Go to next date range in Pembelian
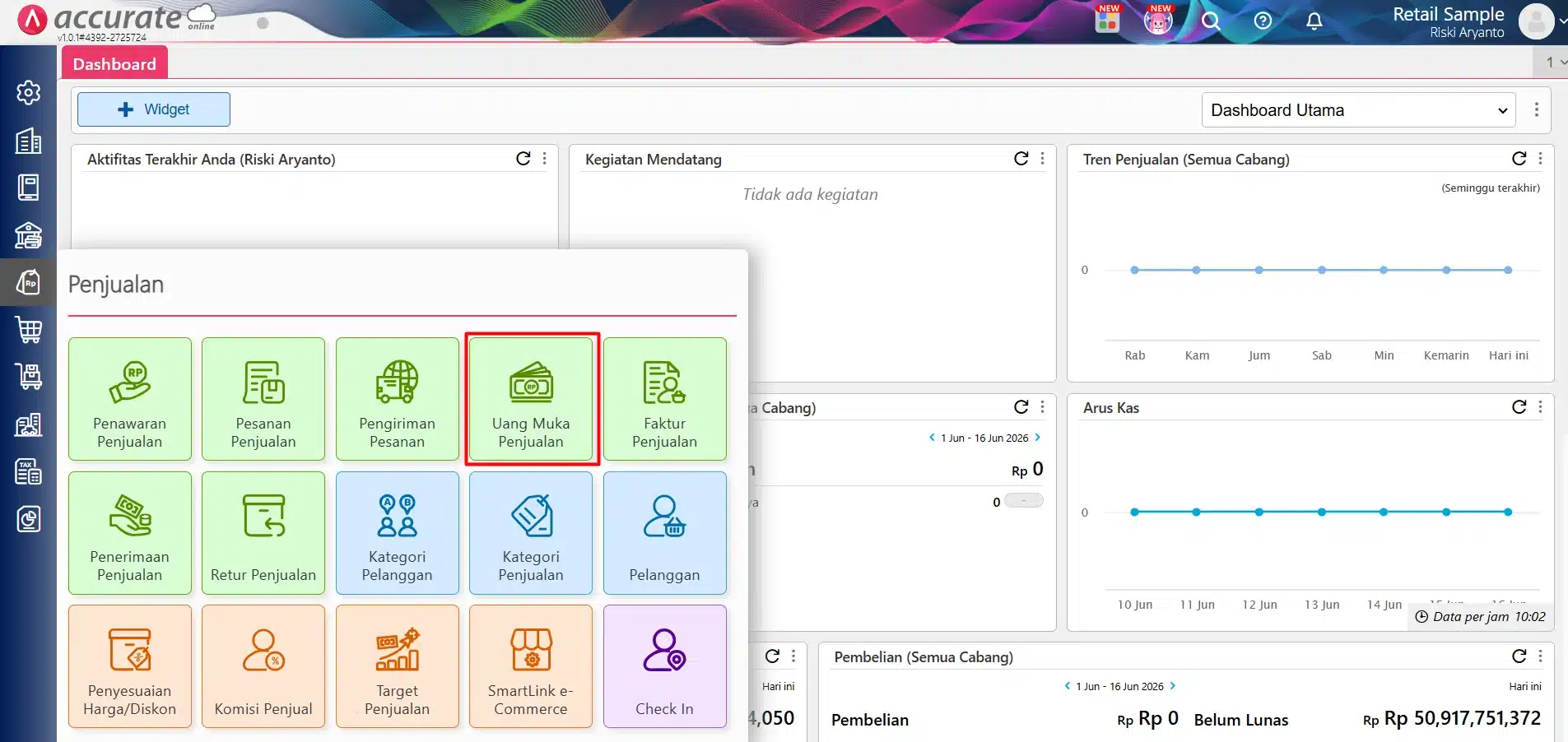This screenshot has height=742, width=1568. click(x=1173, y=686)
